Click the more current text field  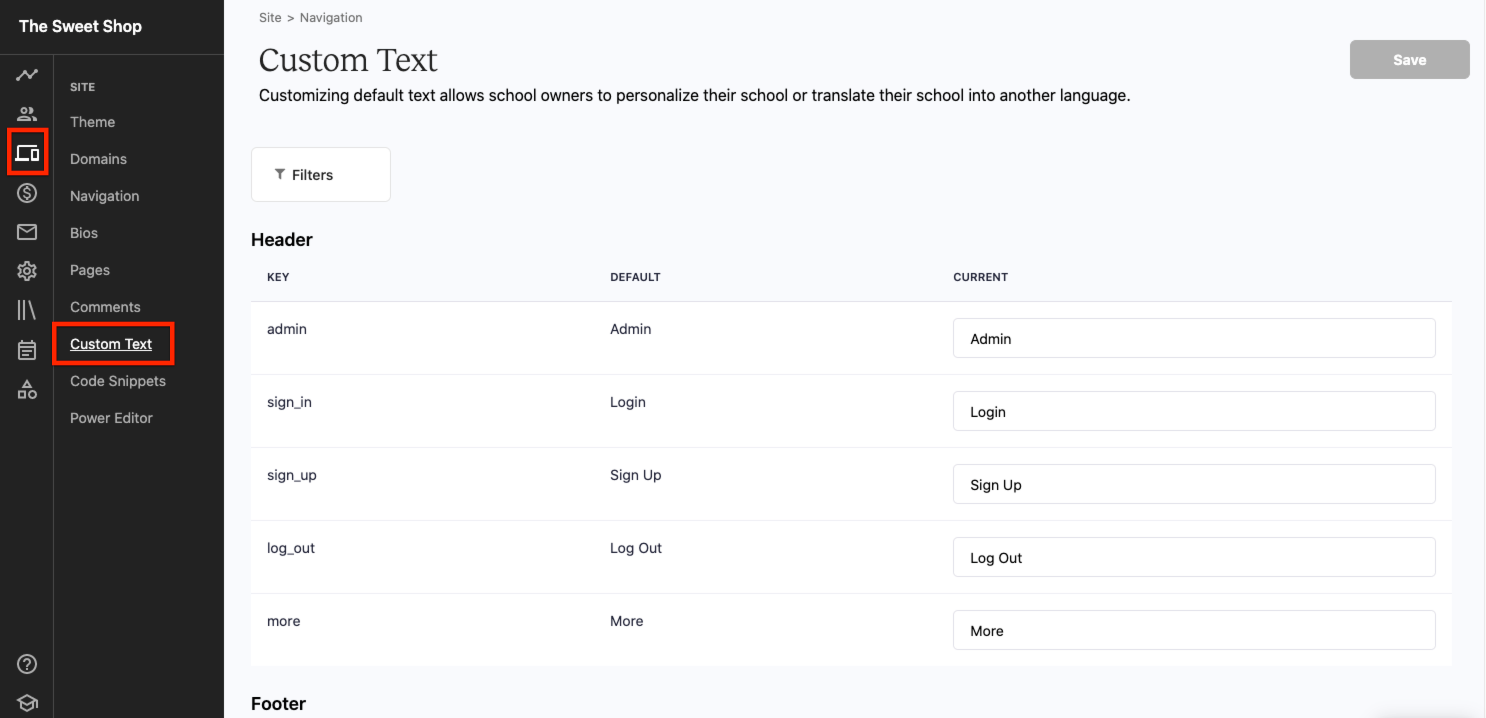pyautogui.click(x=1194, y=631)
